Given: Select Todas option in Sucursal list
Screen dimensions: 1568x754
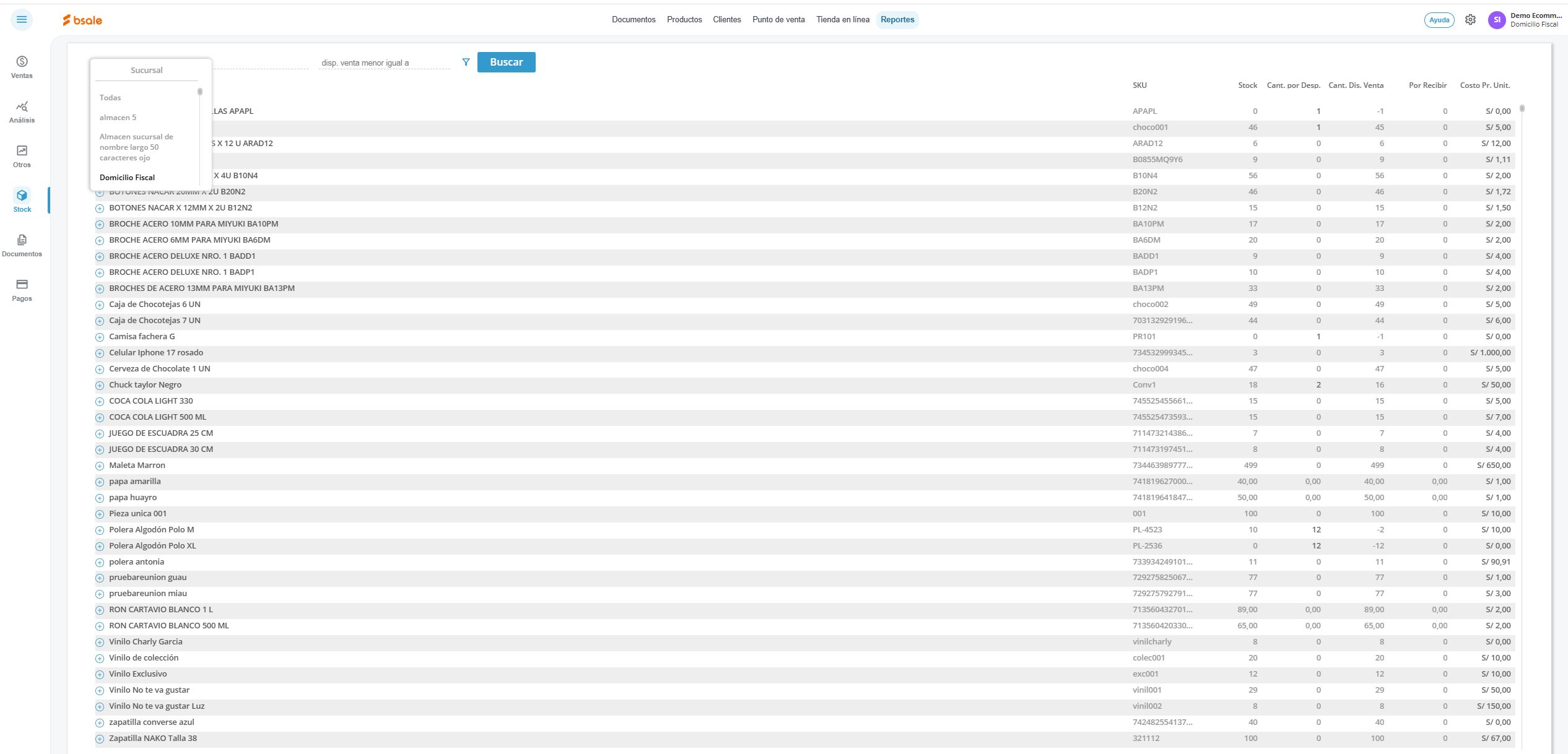Looking at the screenshot, I should pyautogui.click(x=110, y=98).
